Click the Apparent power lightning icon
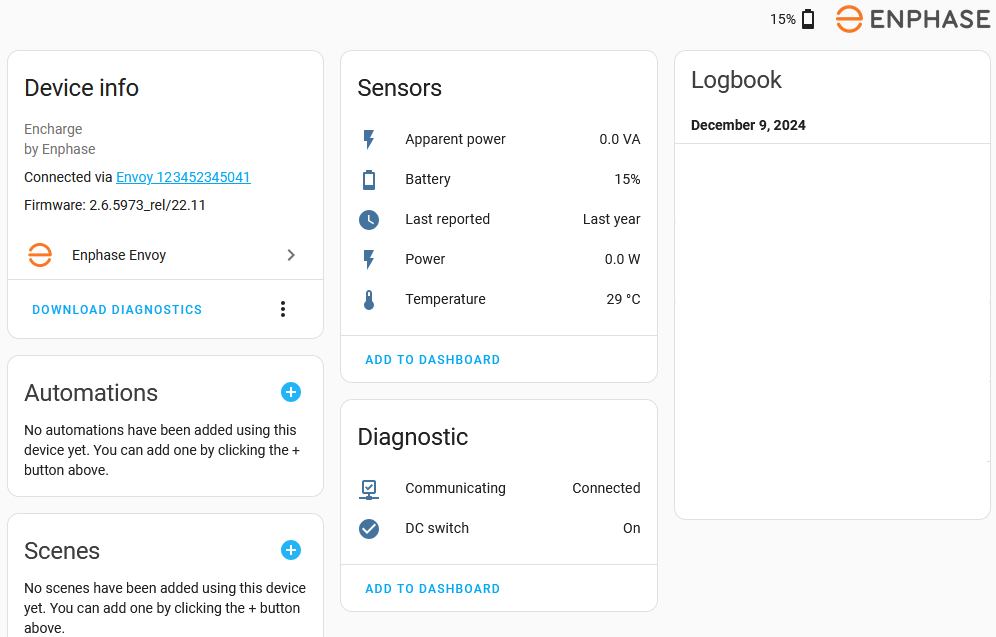 369,139
